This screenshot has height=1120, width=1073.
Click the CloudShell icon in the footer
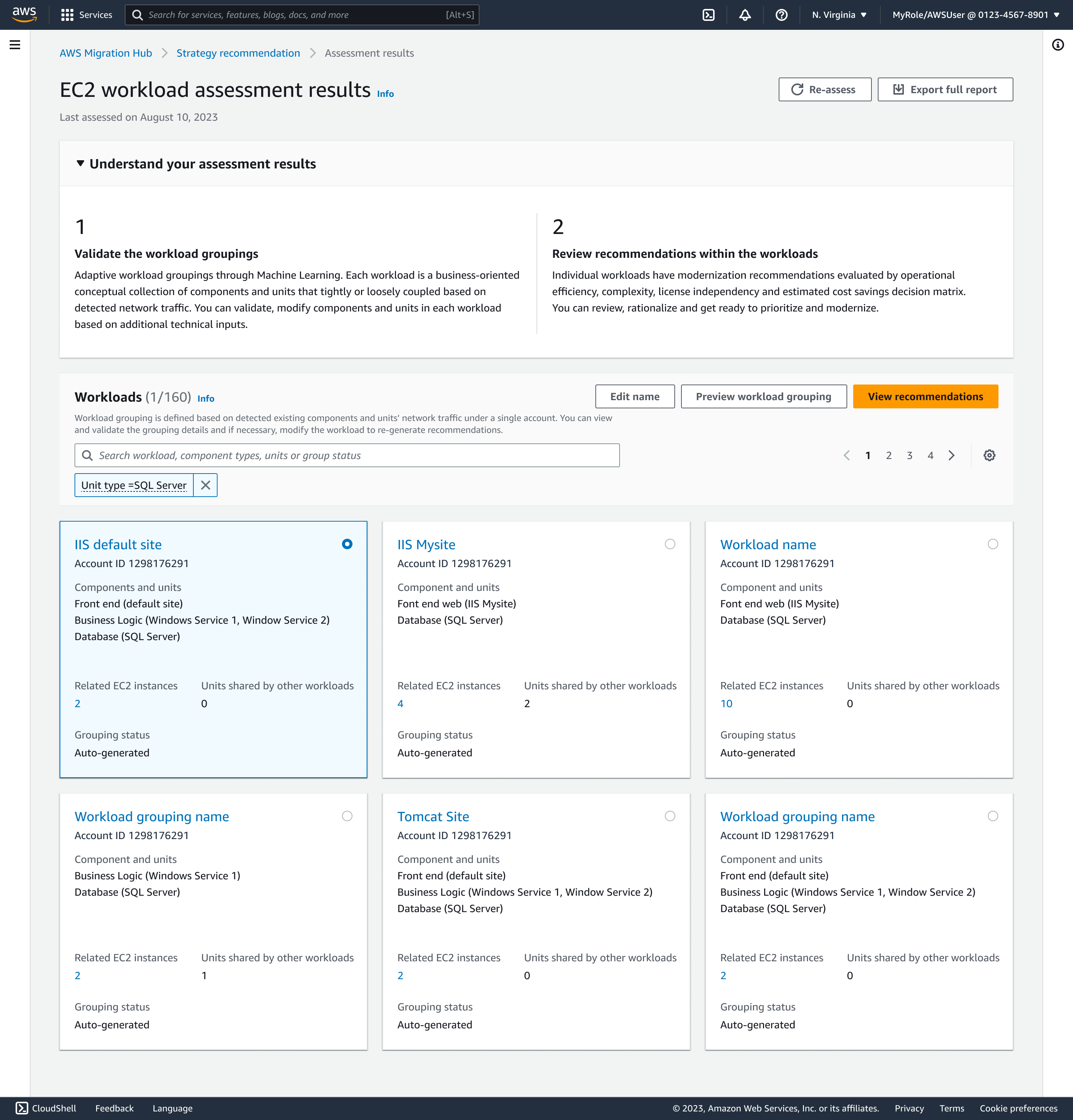tap(22, 1108)
